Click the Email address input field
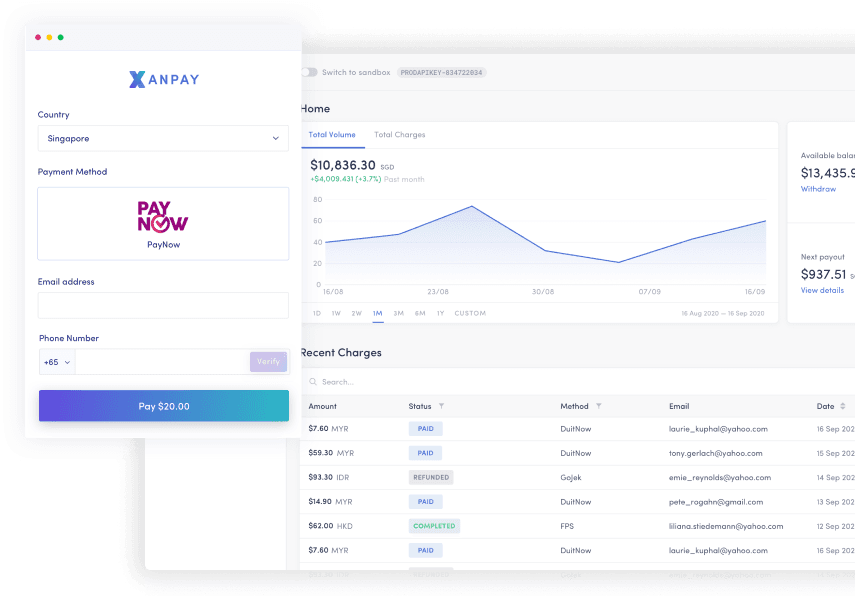The image size is (855, 596). [163, 305]
